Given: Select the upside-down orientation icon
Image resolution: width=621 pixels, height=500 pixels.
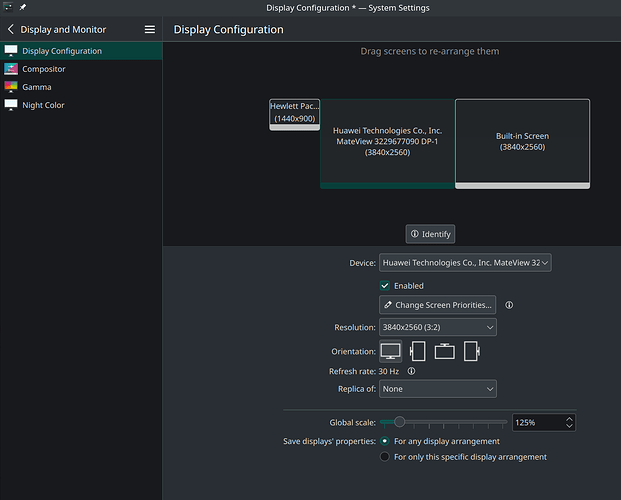Looking at the screenshot, I should (444, 351).
